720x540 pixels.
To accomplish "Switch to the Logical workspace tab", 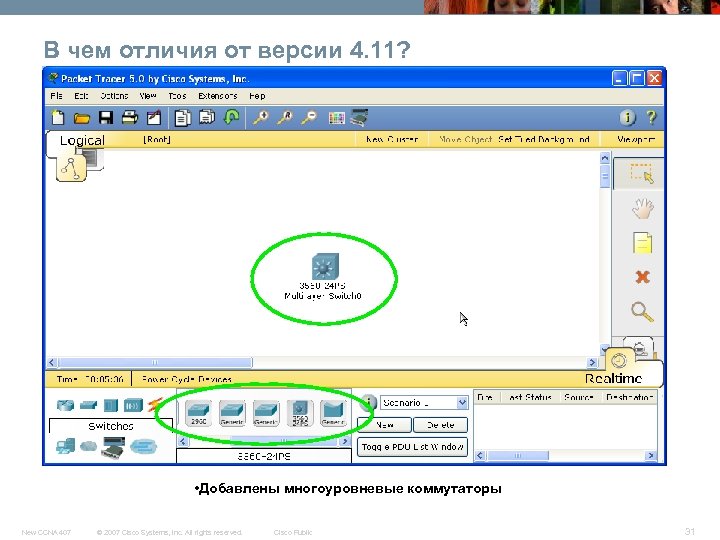I will pyautogui.click(x=82, y=141).
